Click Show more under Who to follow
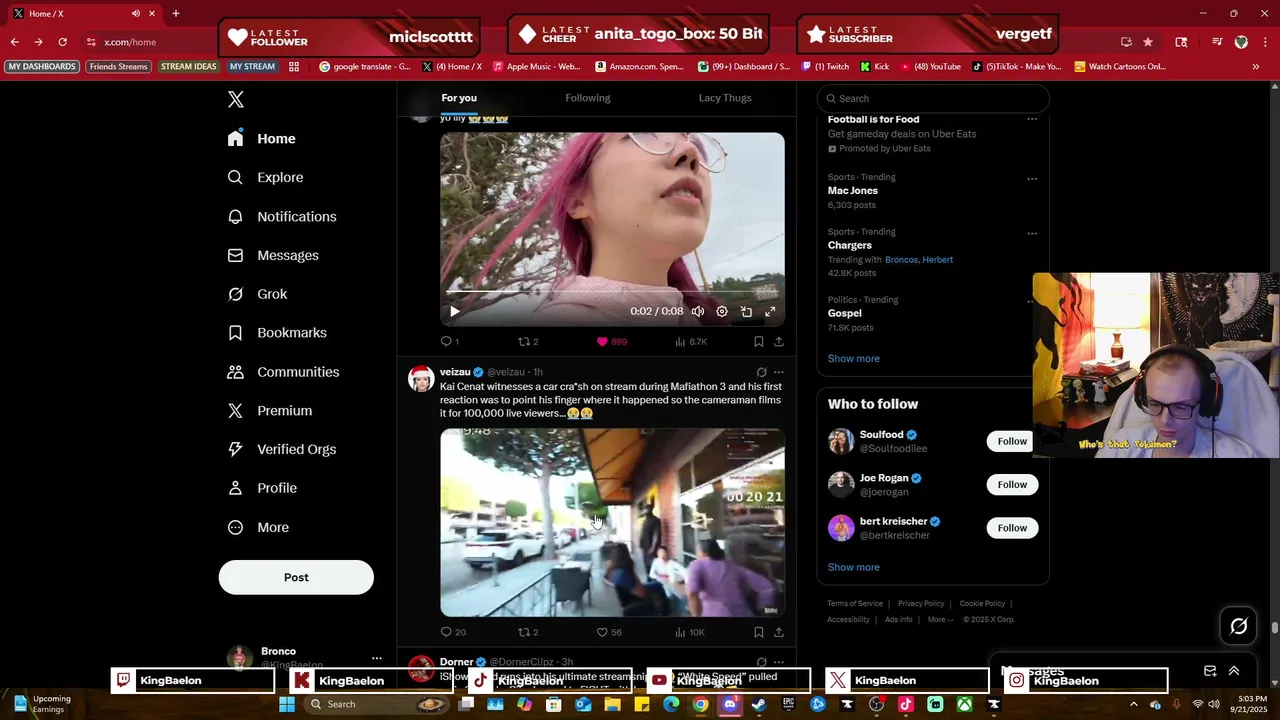This screenshot has width=1280, height=720. pos(854,567)
